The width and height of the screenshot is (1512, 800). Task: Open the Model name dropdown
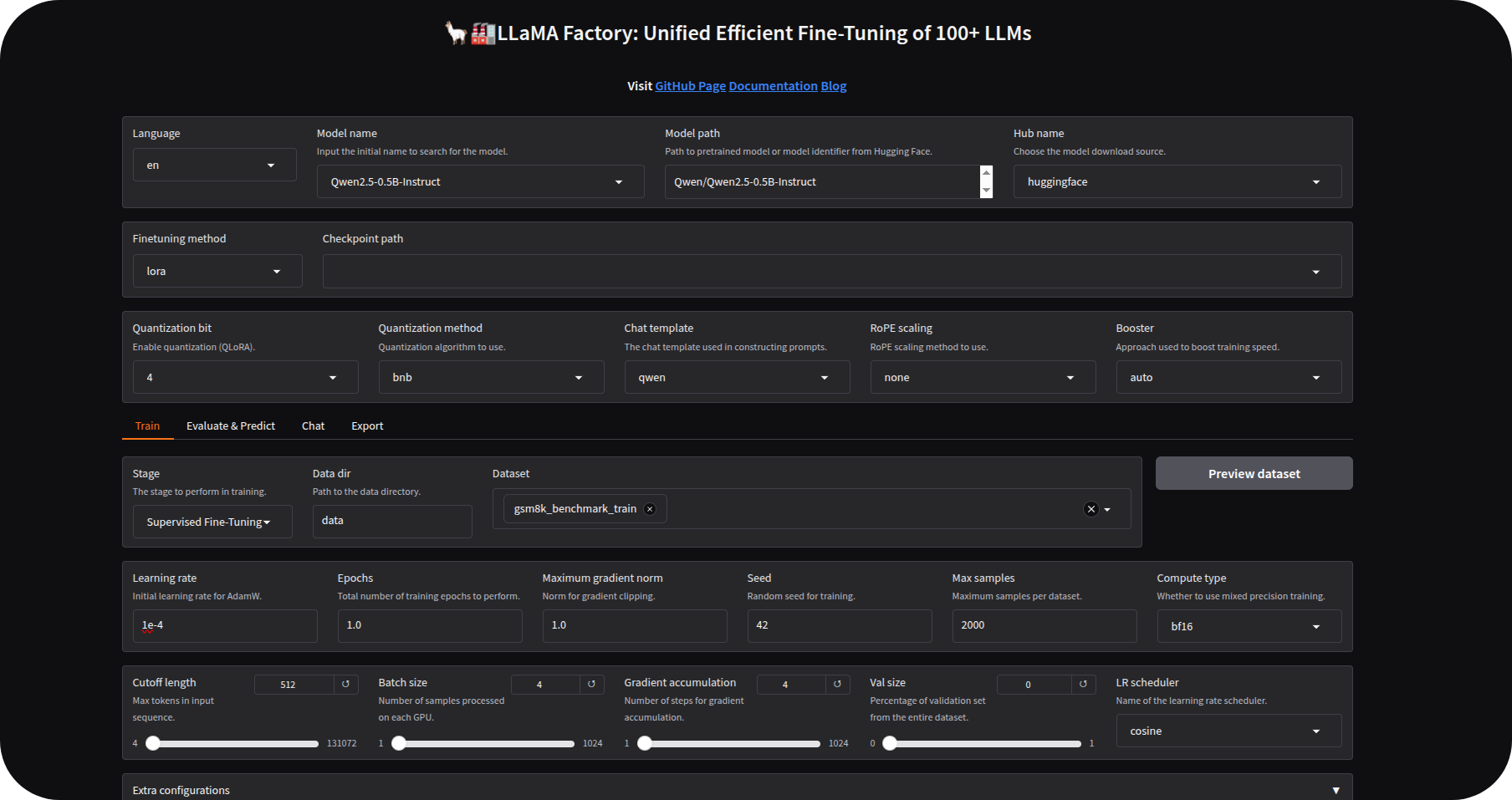(480, 181)
